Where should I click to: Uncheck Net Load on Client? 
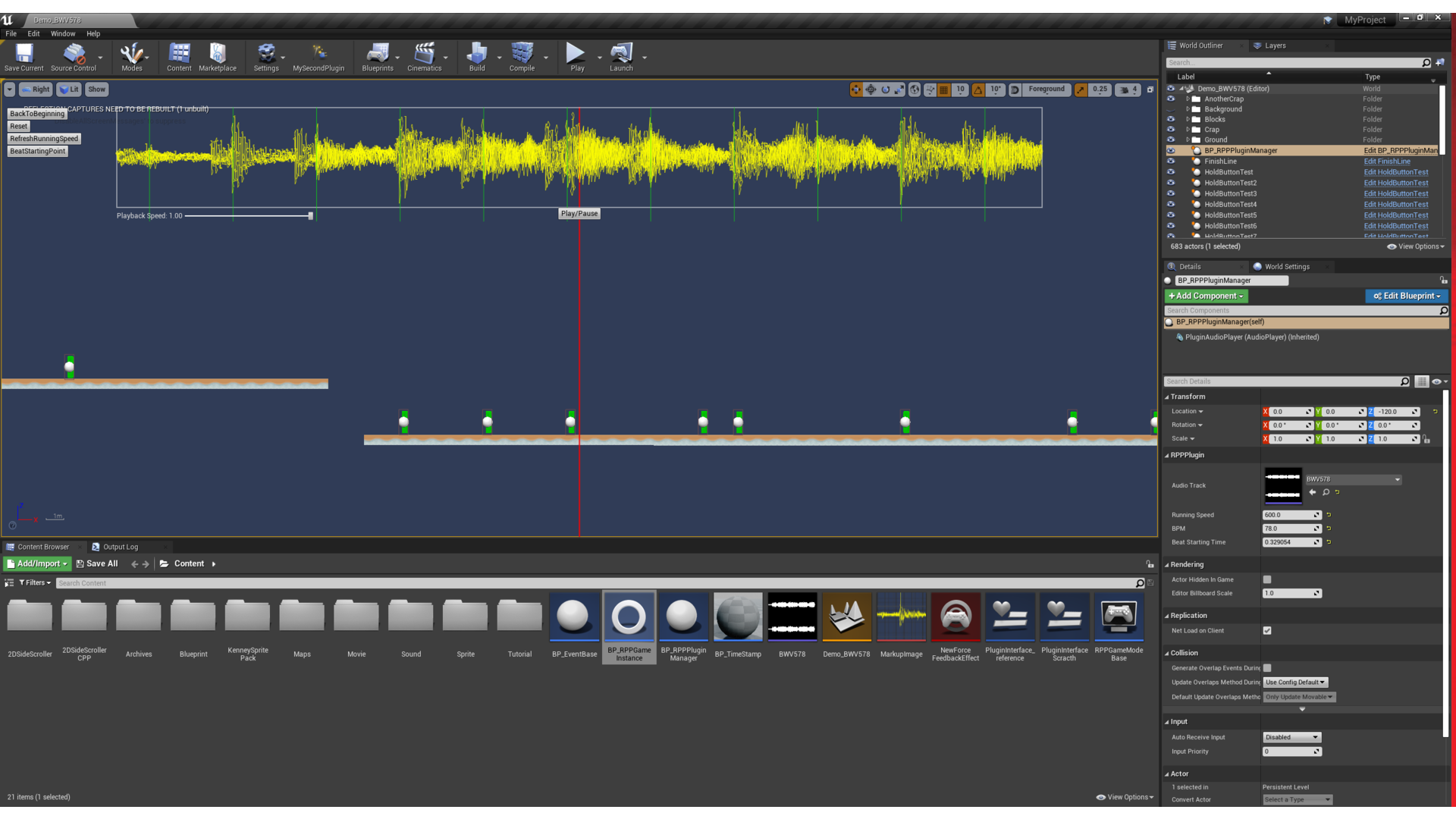[x=1267, y=630]
